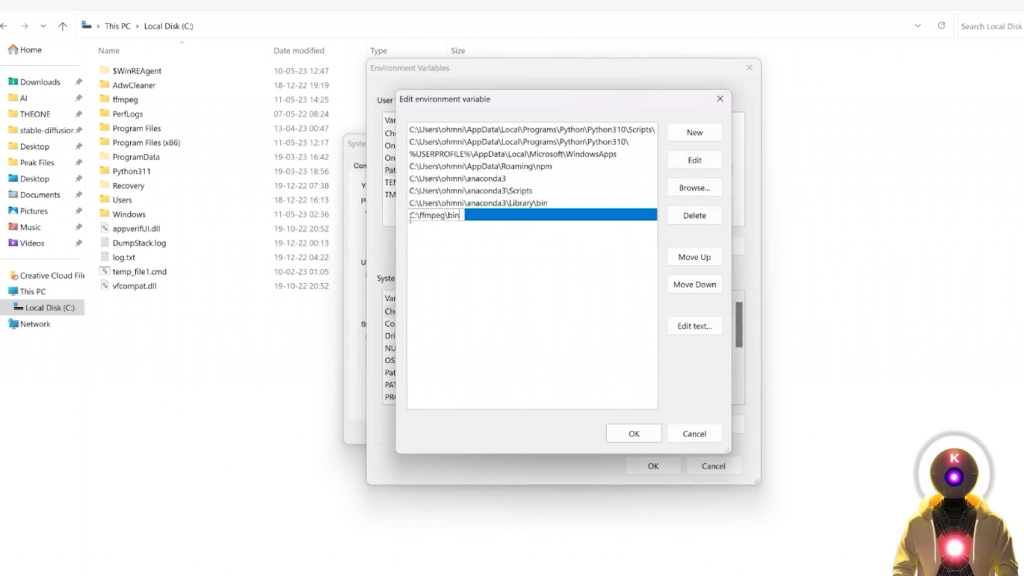Select the AdwCleaner folder
This screenshot has height=576, width=1024.
pyautogui.click(x=134, y=85)
